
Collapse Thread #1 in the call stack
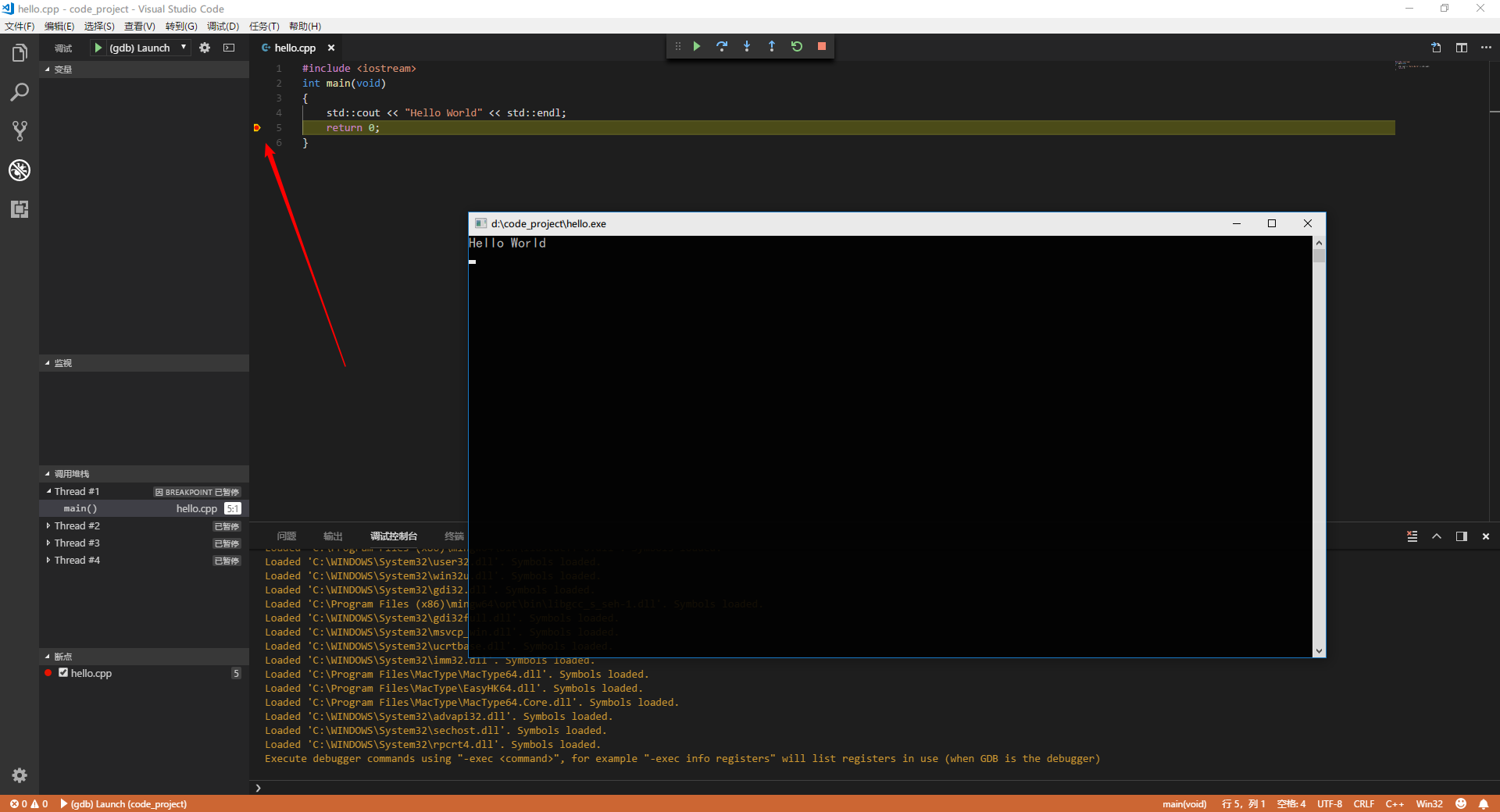pyautogui.click(x=48, y=492)
